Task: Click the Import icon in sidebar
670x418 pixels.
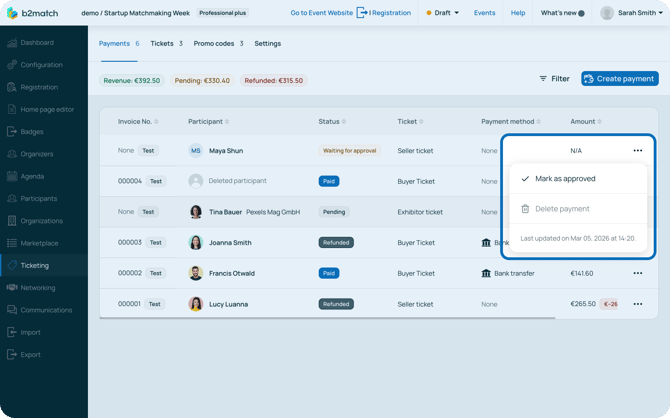Action: pos(12,332)
